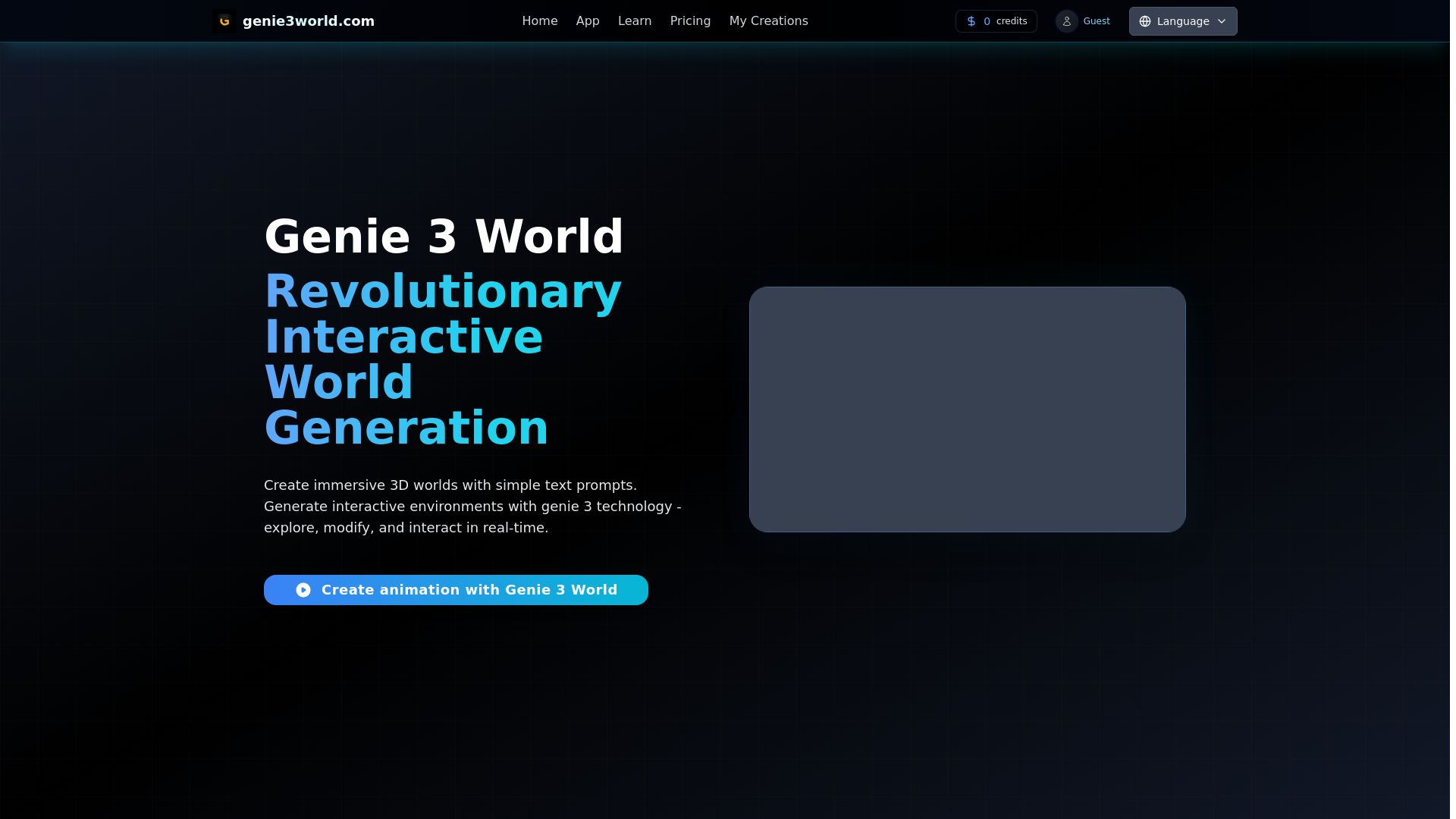
Task: Select Home in the navigation
Action: 539,20
